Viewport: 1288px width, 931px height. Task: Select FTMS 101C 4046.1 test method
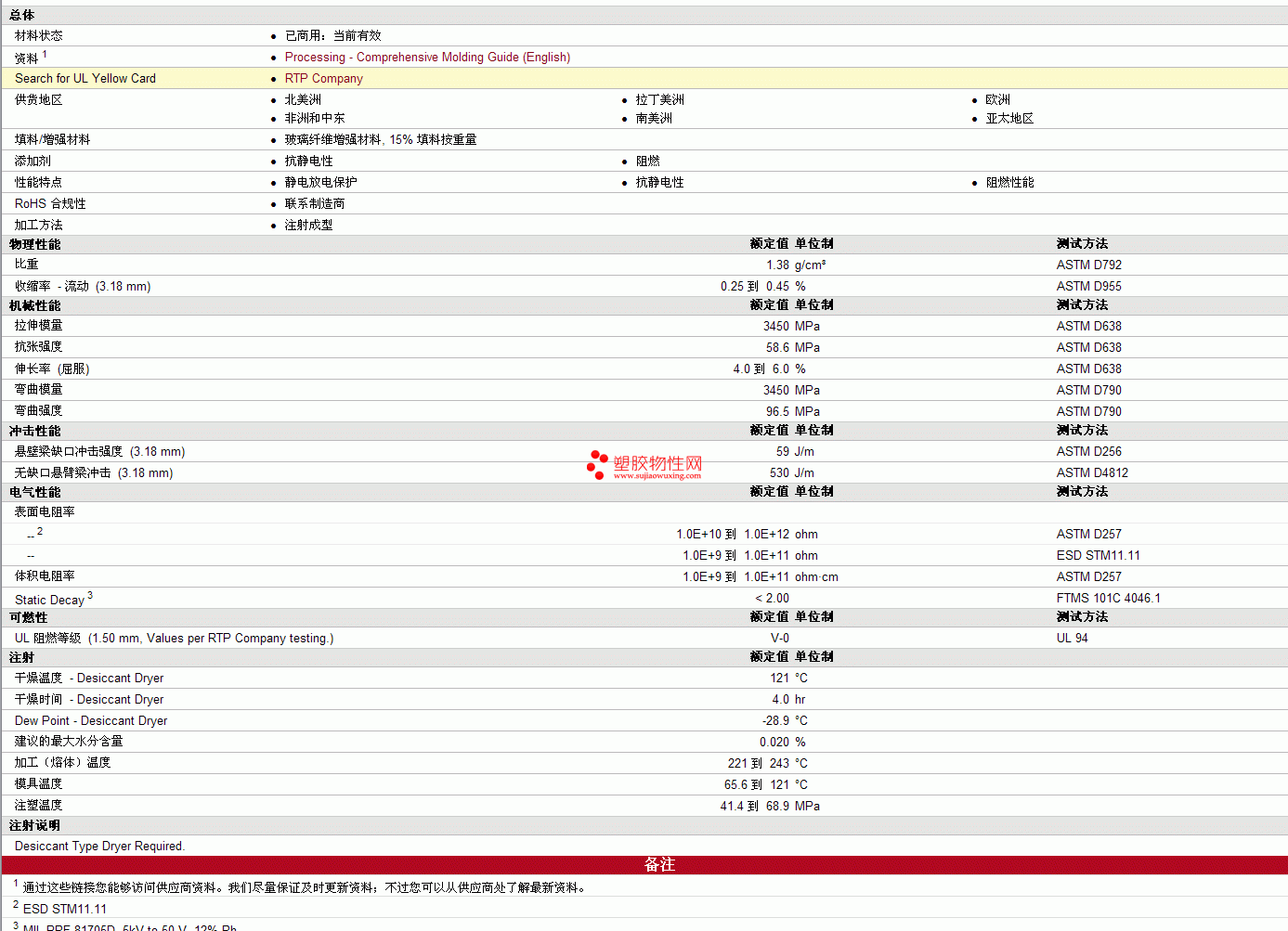1108,599
